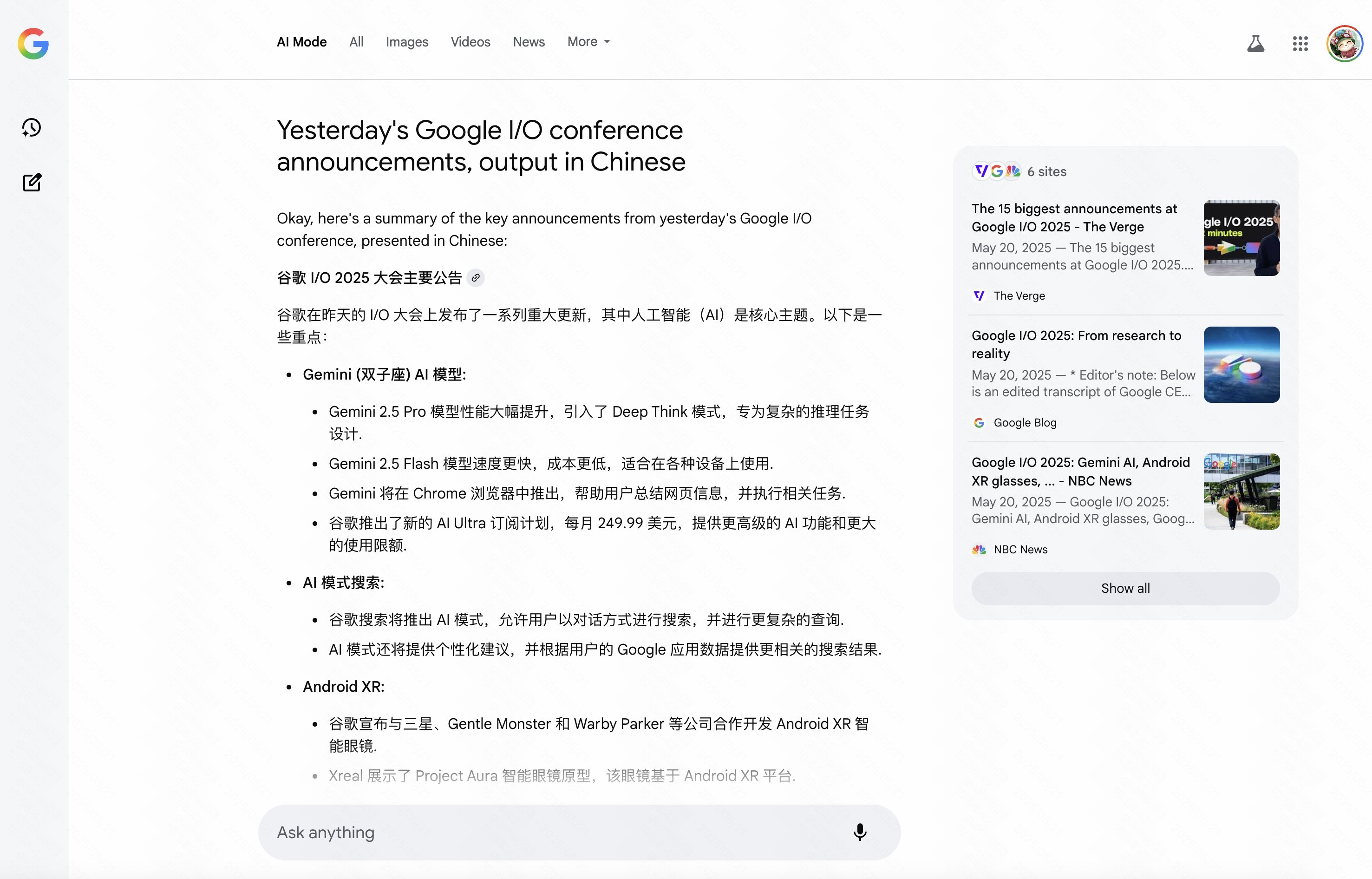This screenshot has width=1372, height=879.
Task: Click the AI 模式搜索 heading
Action: 343,583
